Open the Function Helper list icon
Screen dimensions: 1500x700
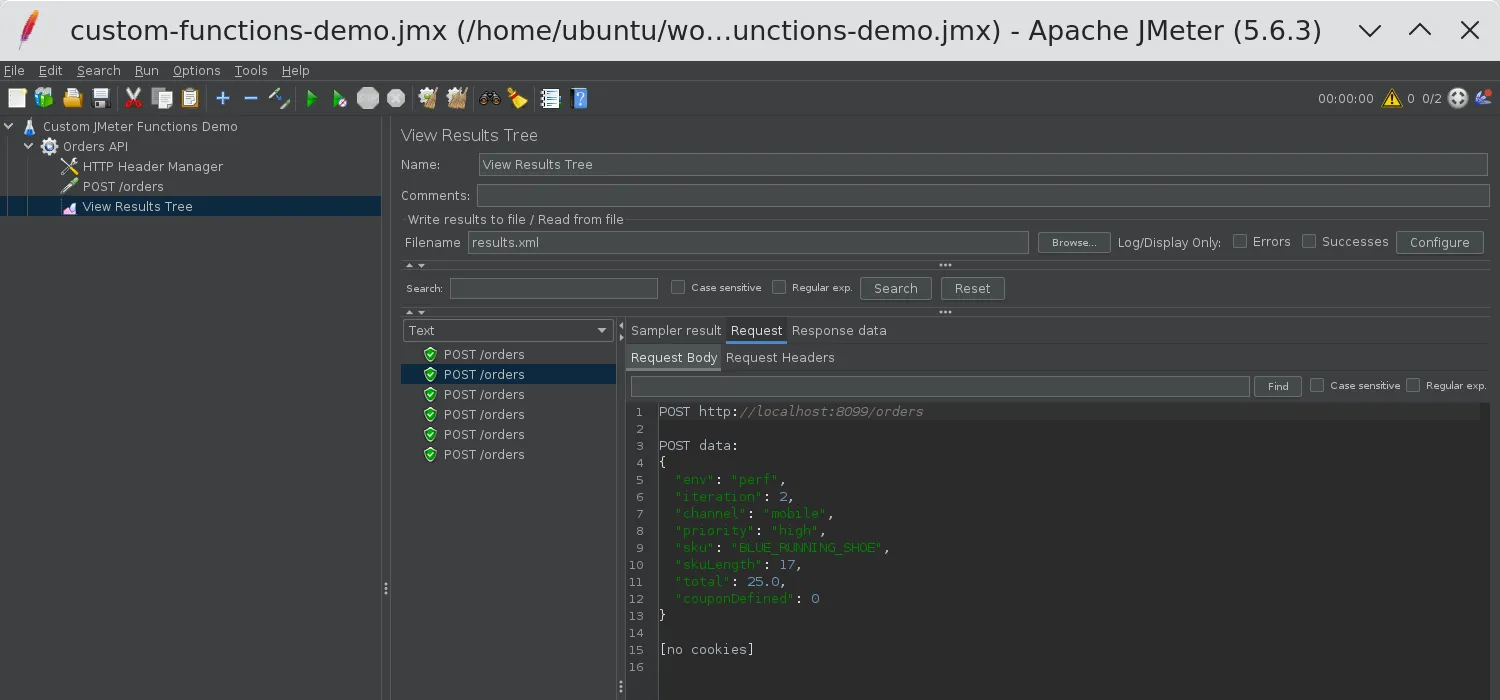(x=550, y=98)
